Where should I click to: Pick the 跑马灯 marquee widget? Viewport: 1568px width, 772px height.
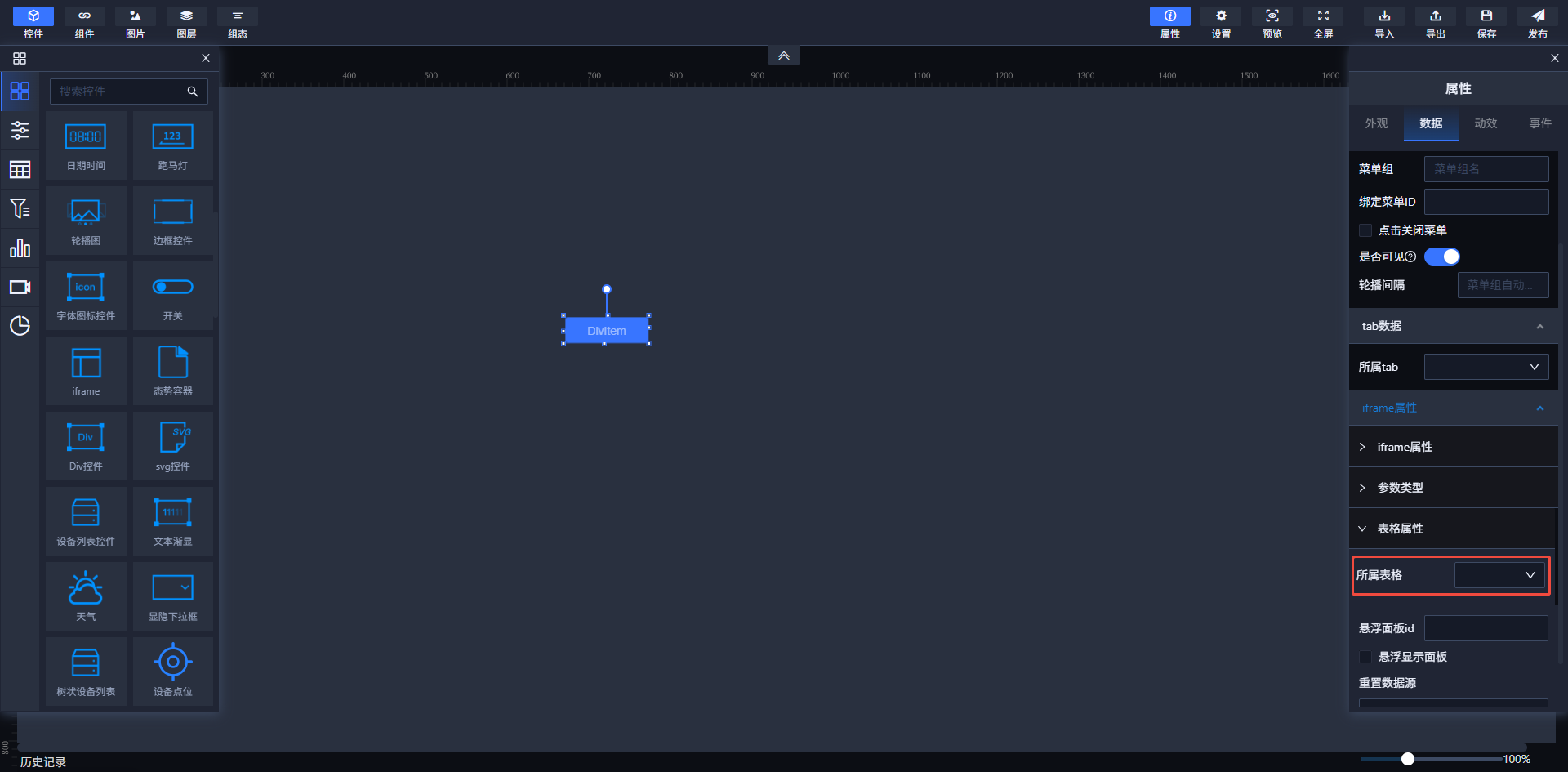click(x=172, y=145)
